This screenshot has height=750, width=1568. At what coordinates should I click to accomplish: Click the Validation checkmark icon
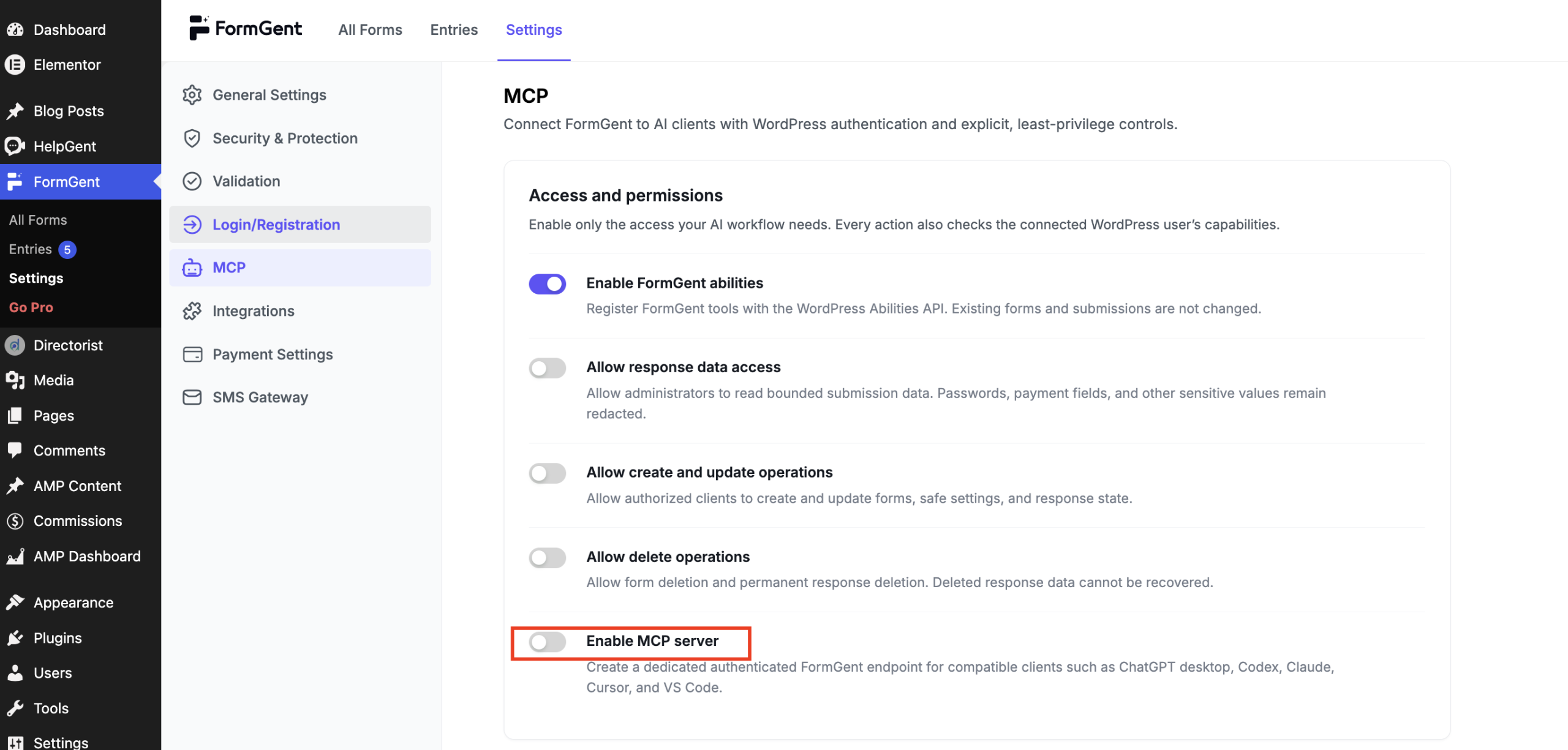point(192,181)
